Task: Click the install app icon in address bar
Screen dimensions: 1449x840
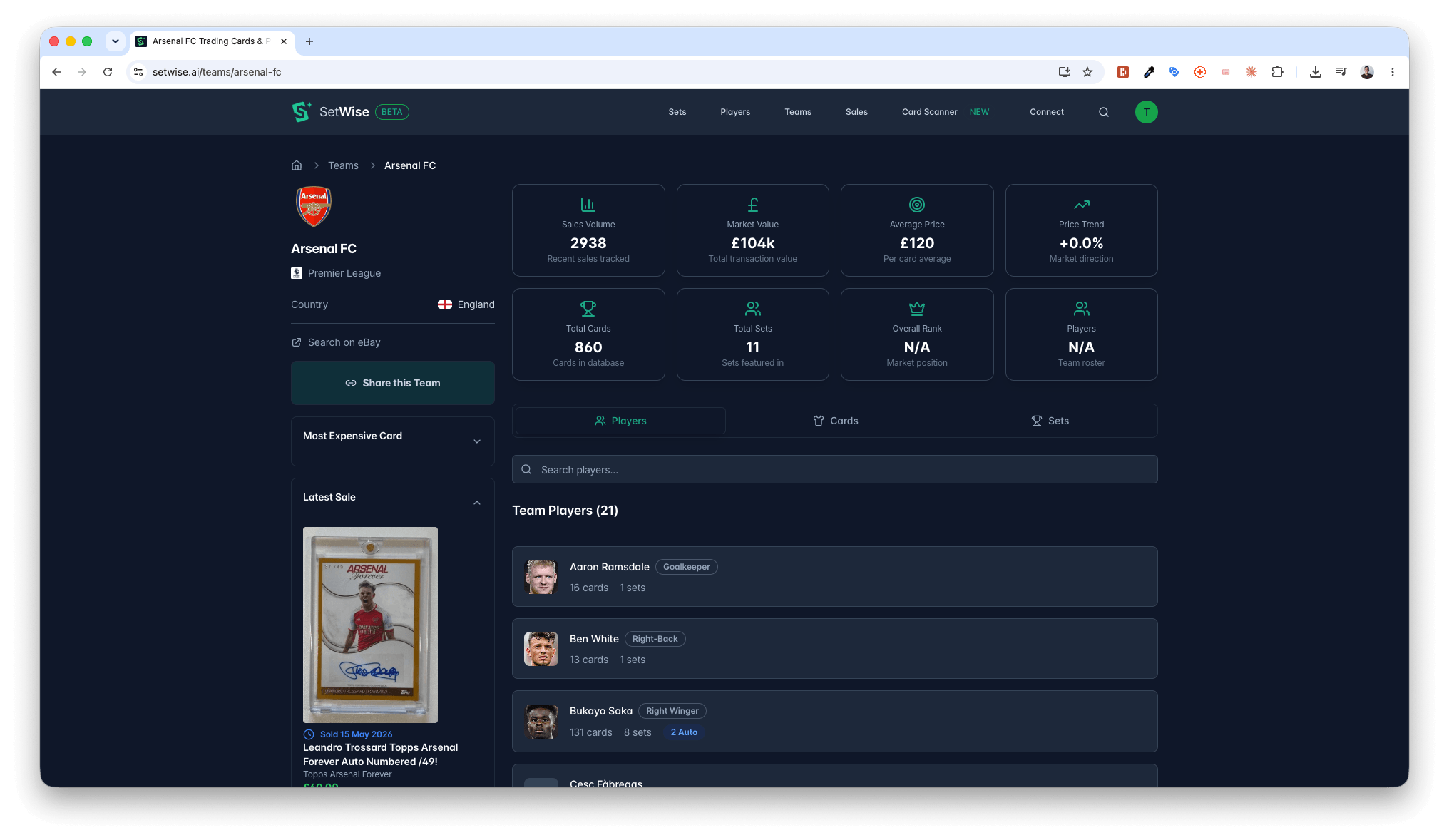Action: (x=1065, y=72)
